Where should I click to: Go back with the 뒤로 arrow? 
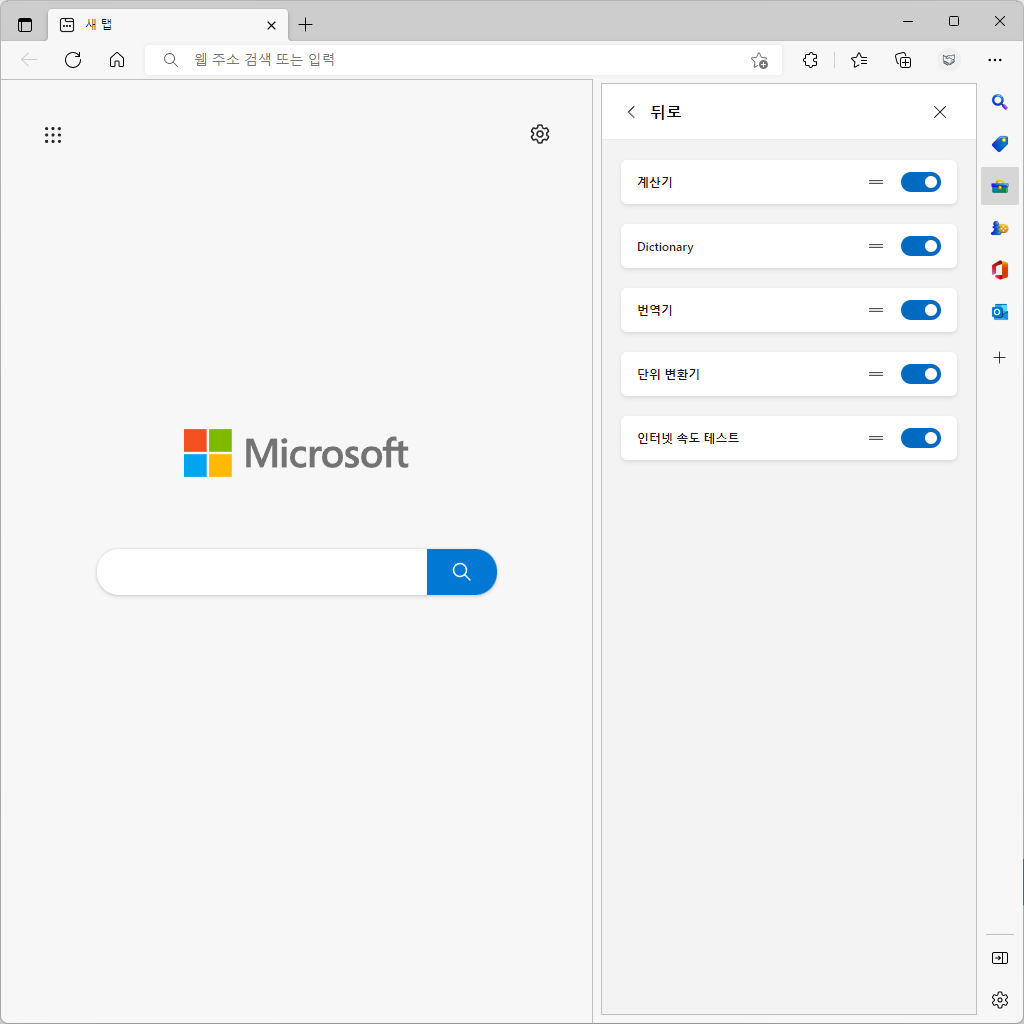631,112
